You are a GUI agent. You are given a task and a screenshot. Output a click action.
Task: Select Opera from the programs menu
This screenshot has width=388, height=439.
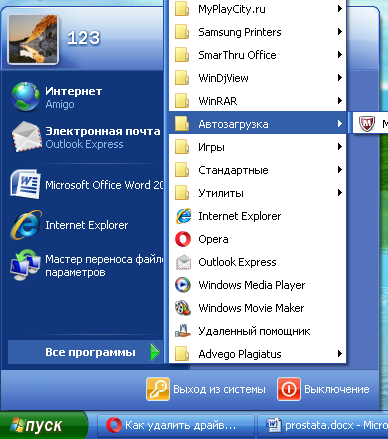coord(258,239)
